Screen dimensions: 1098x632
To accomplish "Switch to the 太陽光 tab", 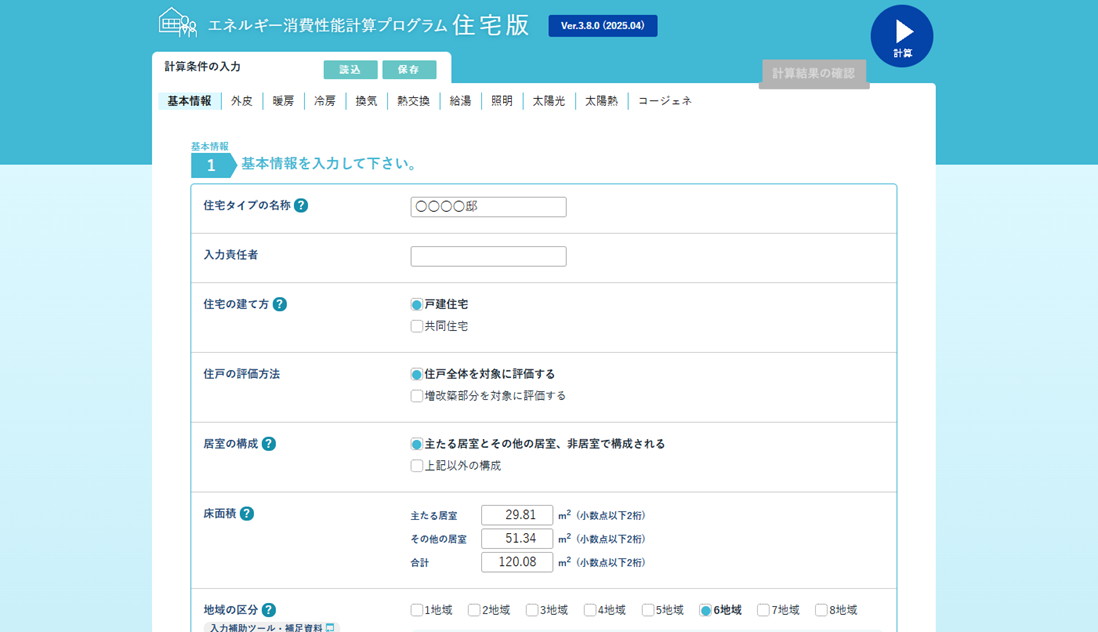I will point(548,101).
